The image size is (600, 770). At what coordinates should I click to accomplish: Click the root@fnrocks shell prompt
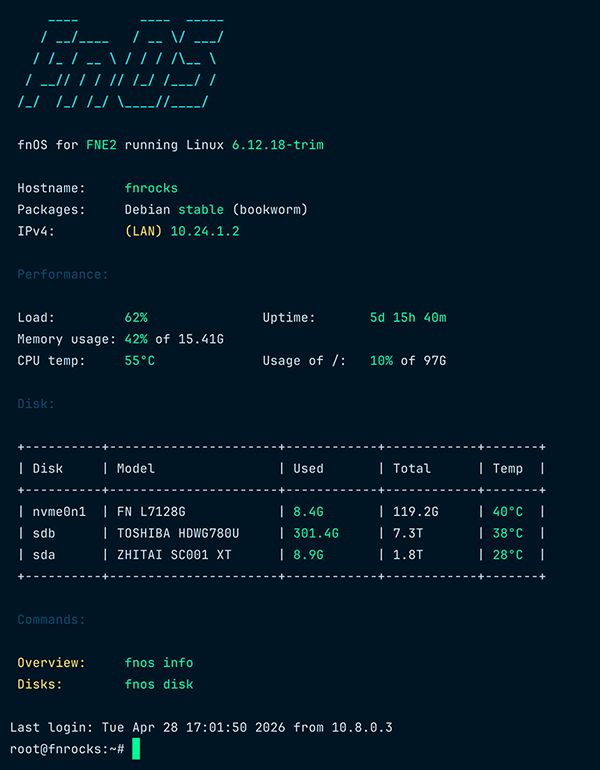coord(66,749)
